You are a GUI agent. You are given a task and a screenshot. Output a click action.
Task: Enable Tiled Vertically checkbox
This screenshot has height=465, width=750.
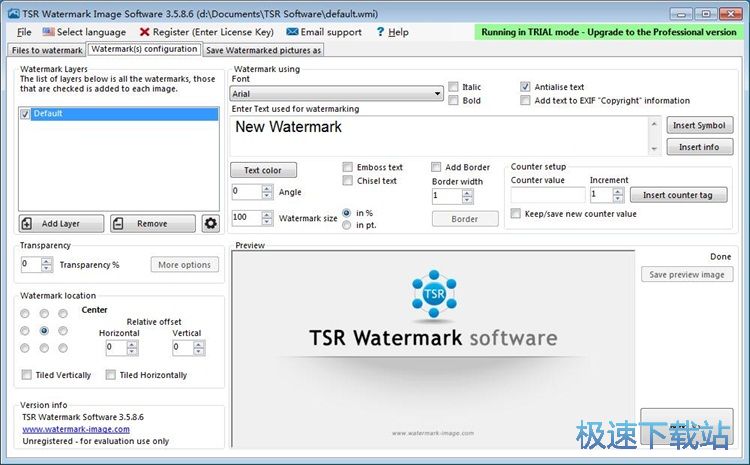click(x=27, y=375)
